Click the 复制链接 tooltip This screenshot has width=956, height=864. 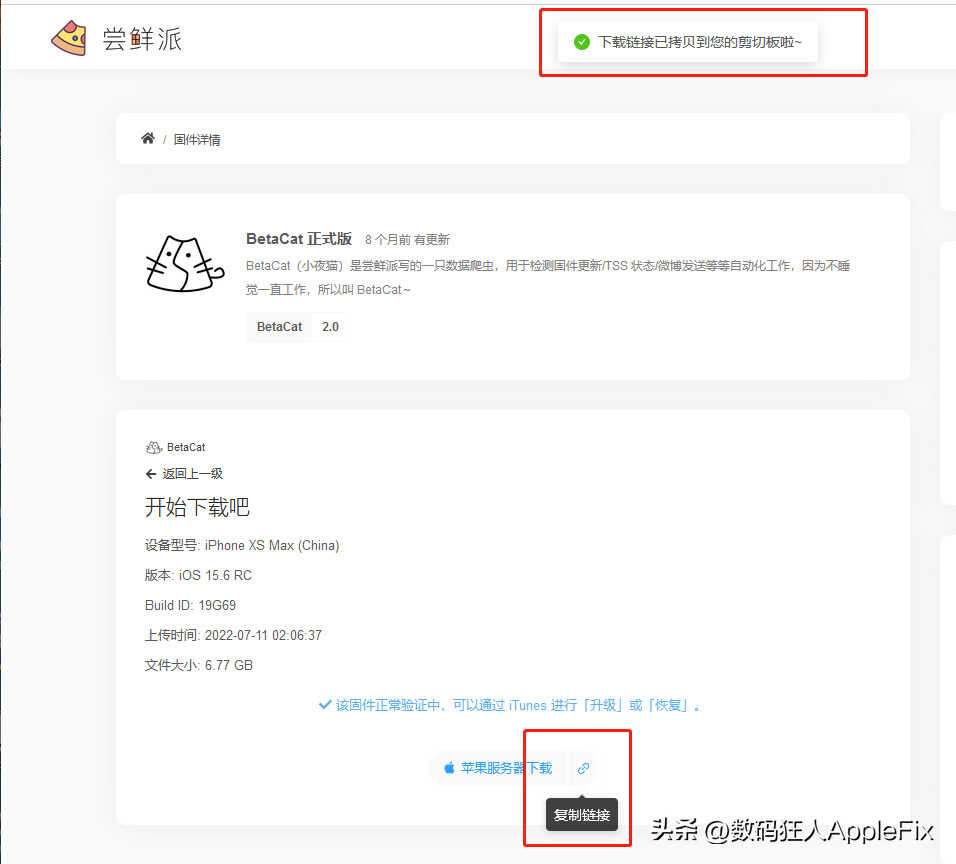(582, 815)
